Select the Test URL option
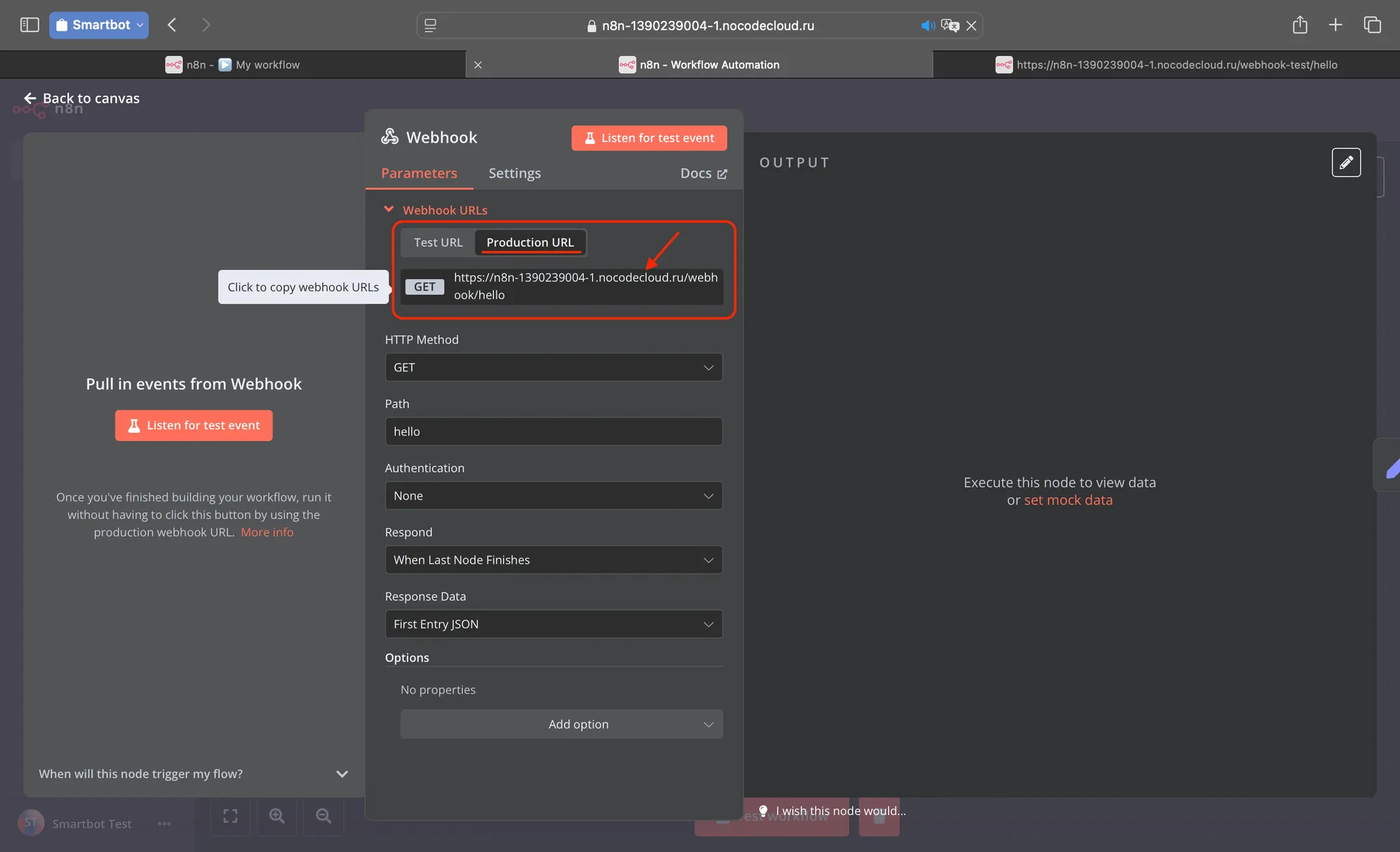The height and width of the screenshot is (852, 1400). 438,242
